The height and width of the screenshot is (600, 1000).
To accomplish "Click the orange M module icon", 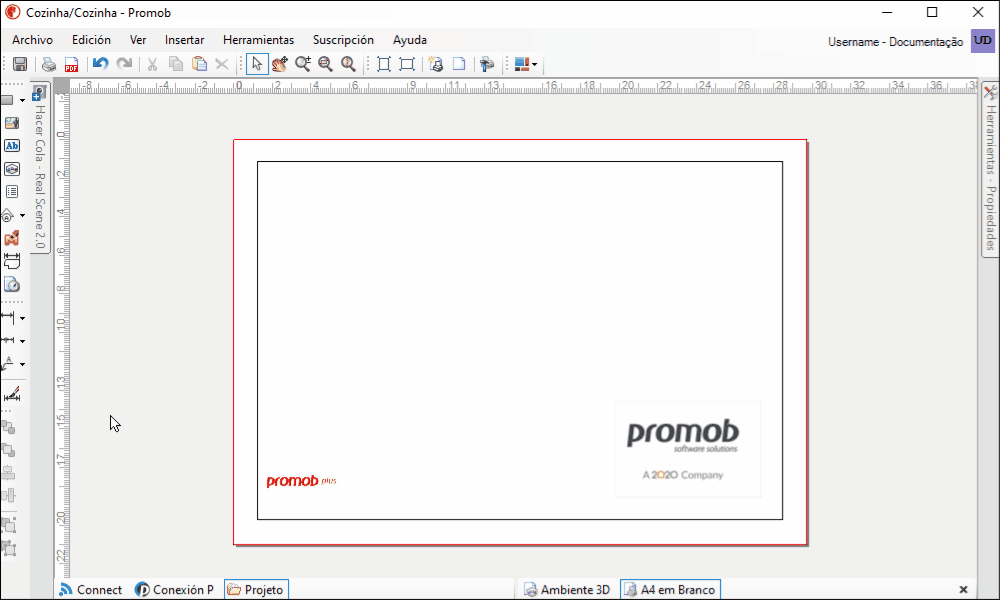I will [11, 238].
